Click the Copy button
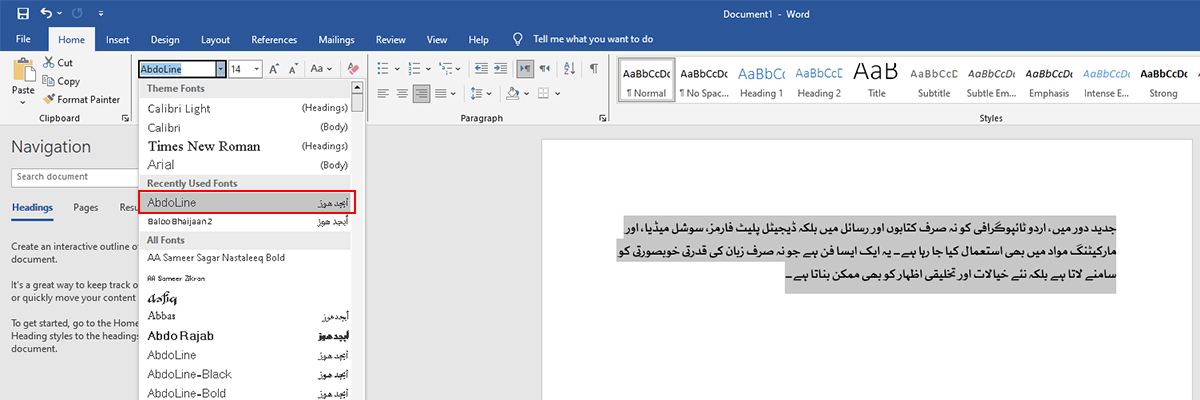Image resolution: width=1200 pixels, height=400 pixels. tap(61, 81)
